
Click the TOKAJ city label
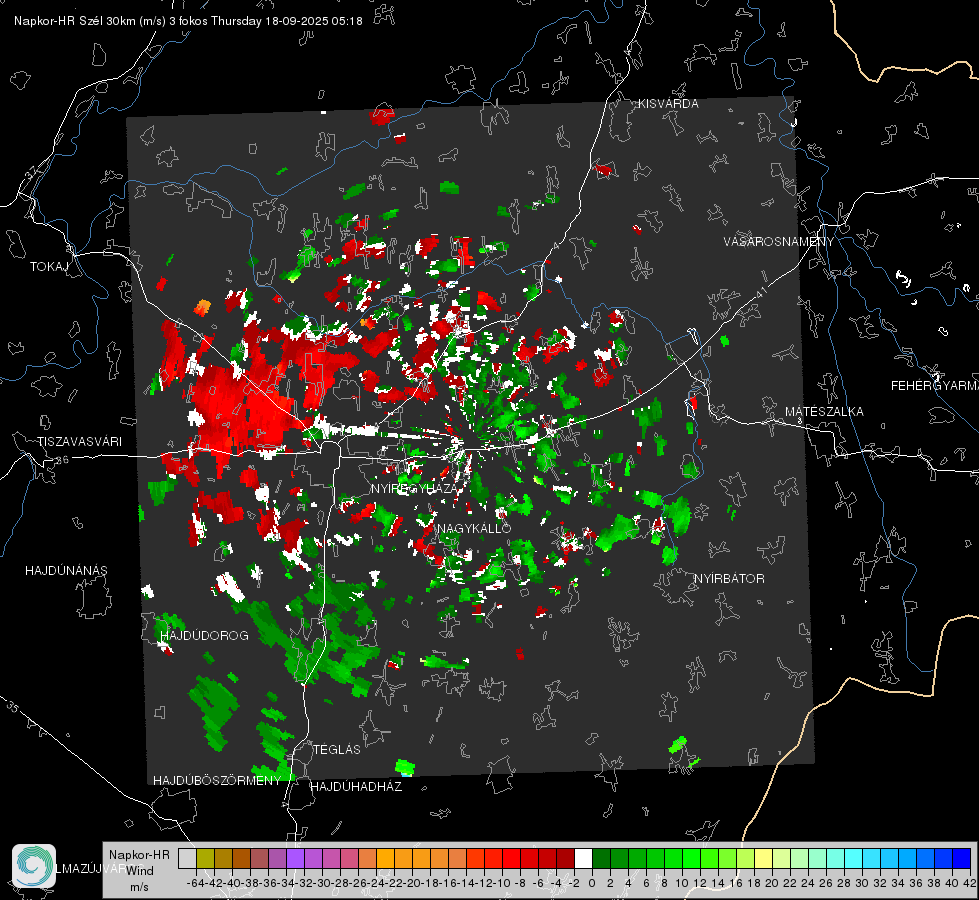coord(49,267)
